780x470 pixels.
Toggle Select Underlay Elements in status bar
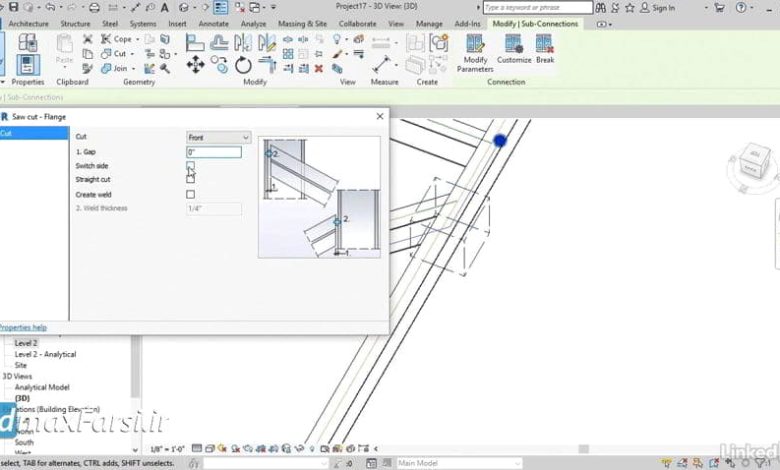[x=682, y=463]
